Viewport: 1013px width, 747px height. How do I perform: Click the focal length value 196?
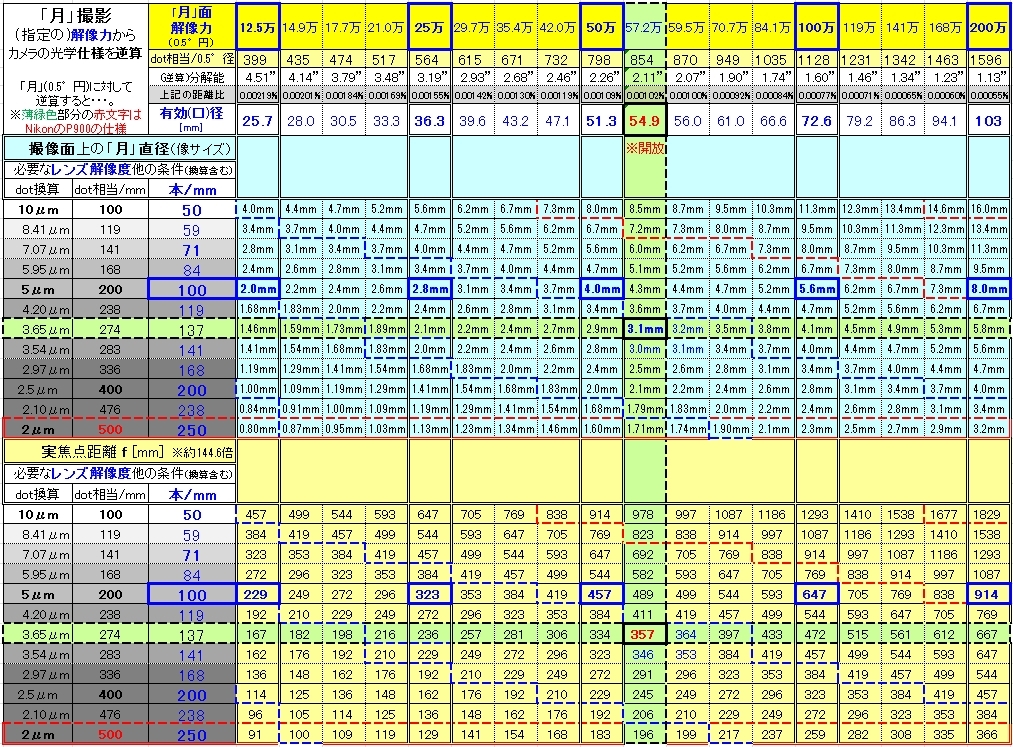click(x=644, y=735)
